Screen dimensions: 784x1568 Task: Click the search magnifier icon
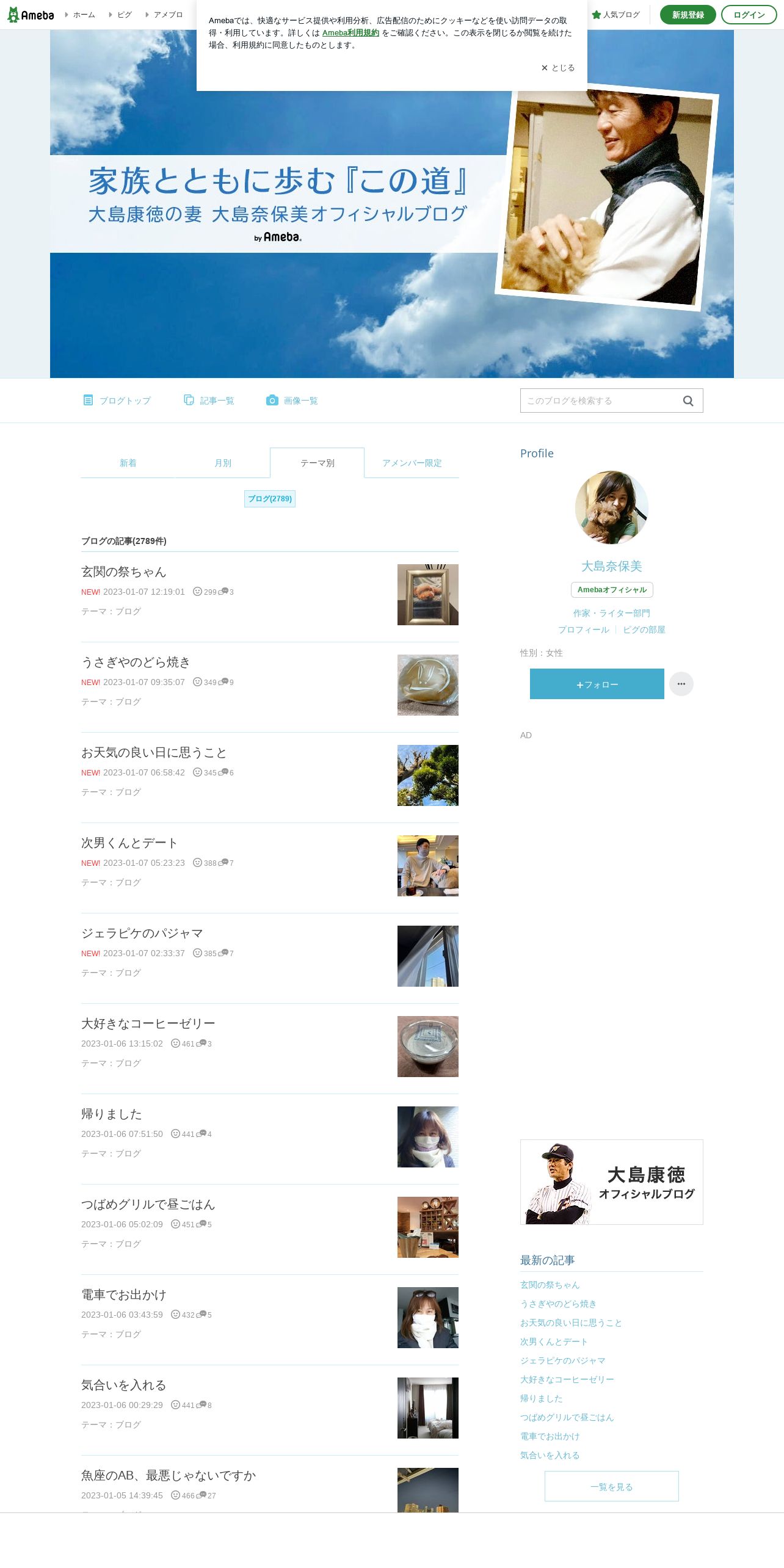point(688,401)
